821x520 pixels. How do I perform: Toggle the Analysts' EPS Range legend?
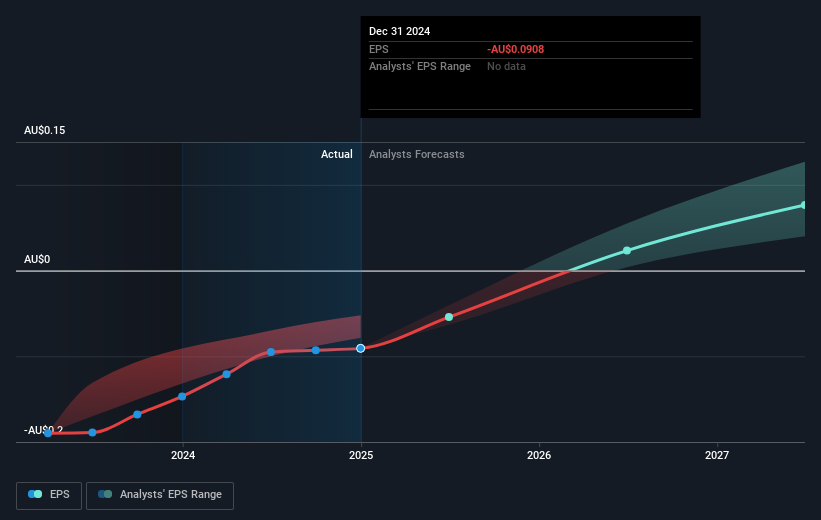(160, 495)
